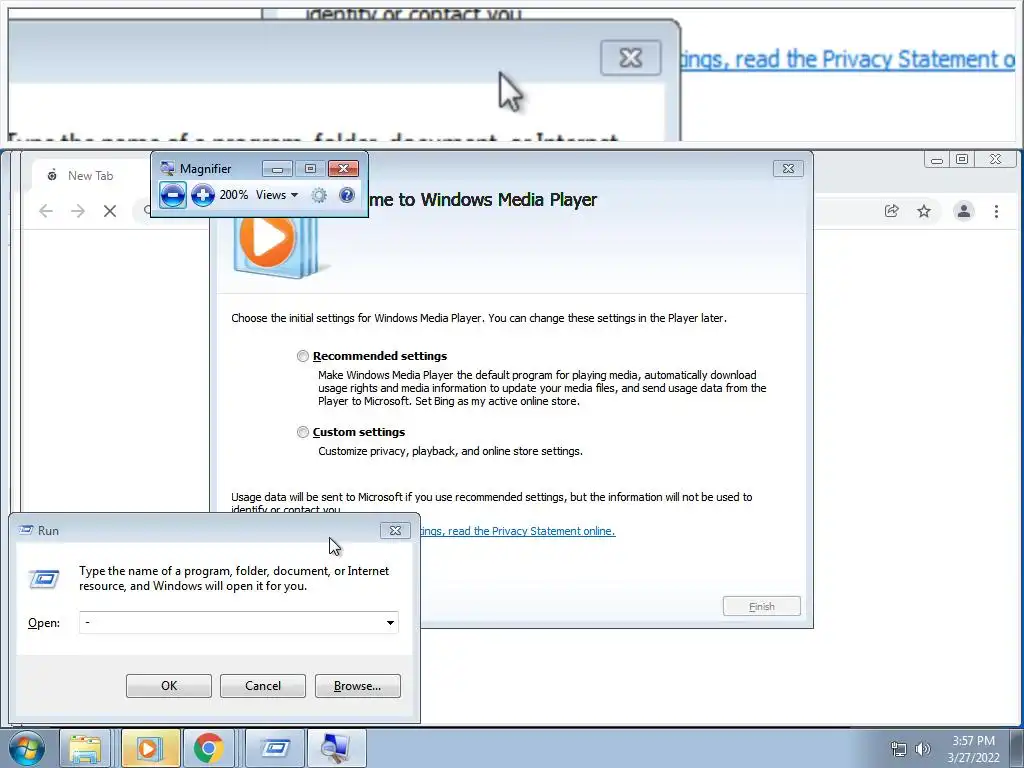Open the network status tray icon
The width and height of the screenshot is (1024, 768).
(x=899, y=749)
